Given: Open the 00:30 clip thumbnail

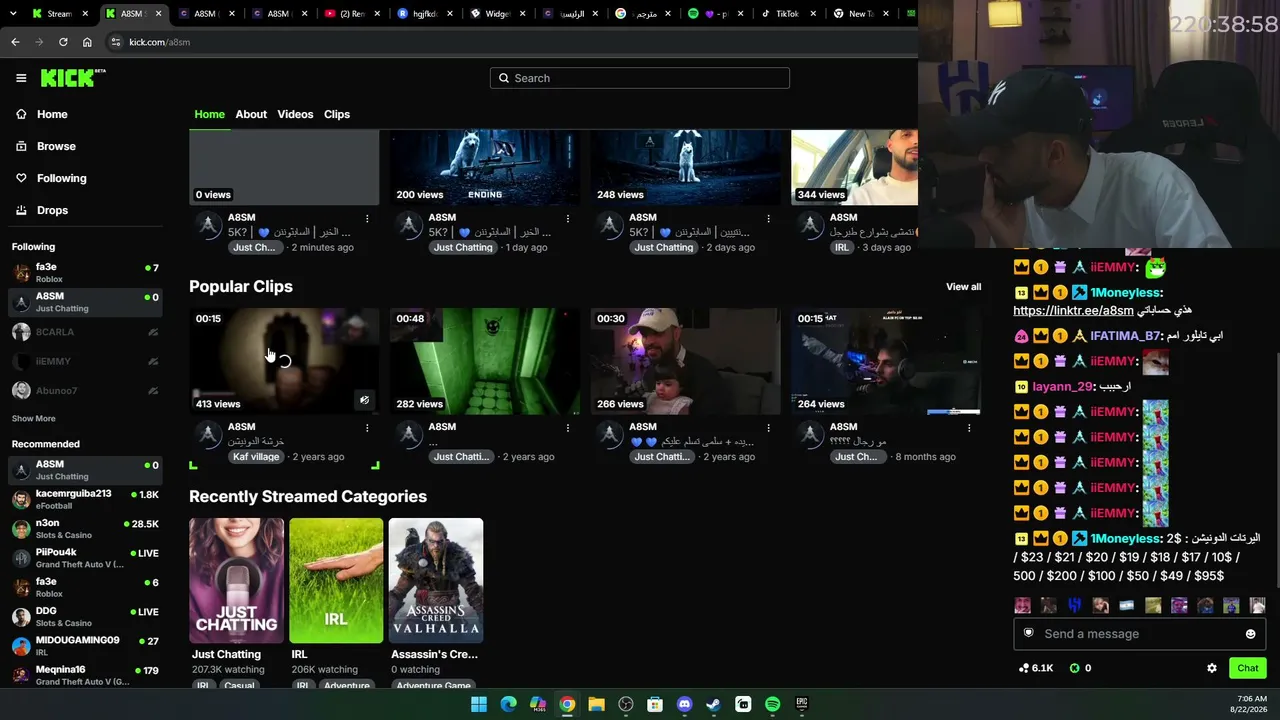Looking at the screenshot, I should tap(686, 361).
